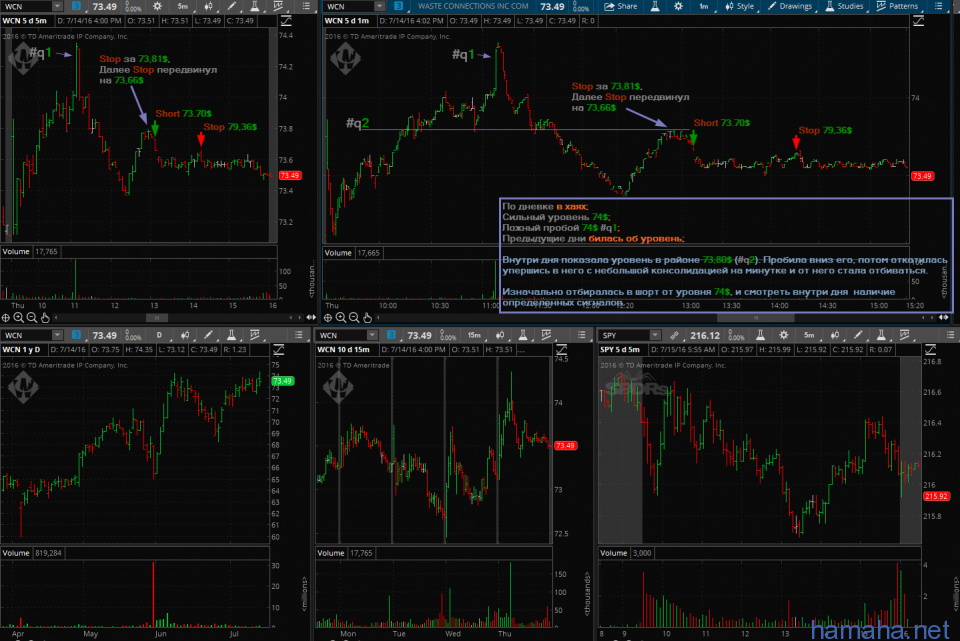Open studies flask in WCN 15m panel
The width and height of the screenshot is (960, 641).
click(523, 335)
